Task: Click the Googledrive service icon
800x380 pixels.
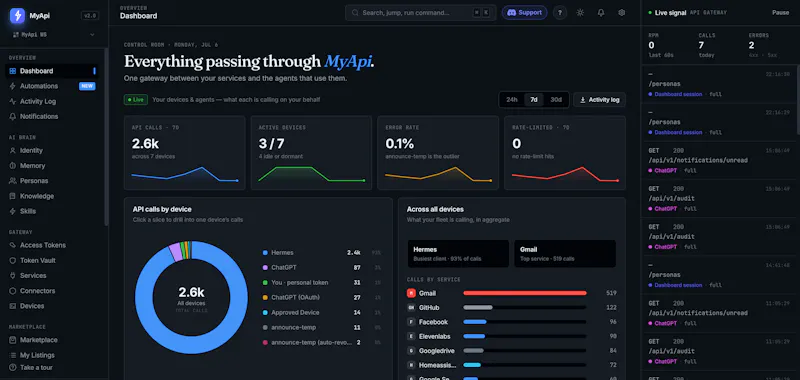Action: point(411,351)
